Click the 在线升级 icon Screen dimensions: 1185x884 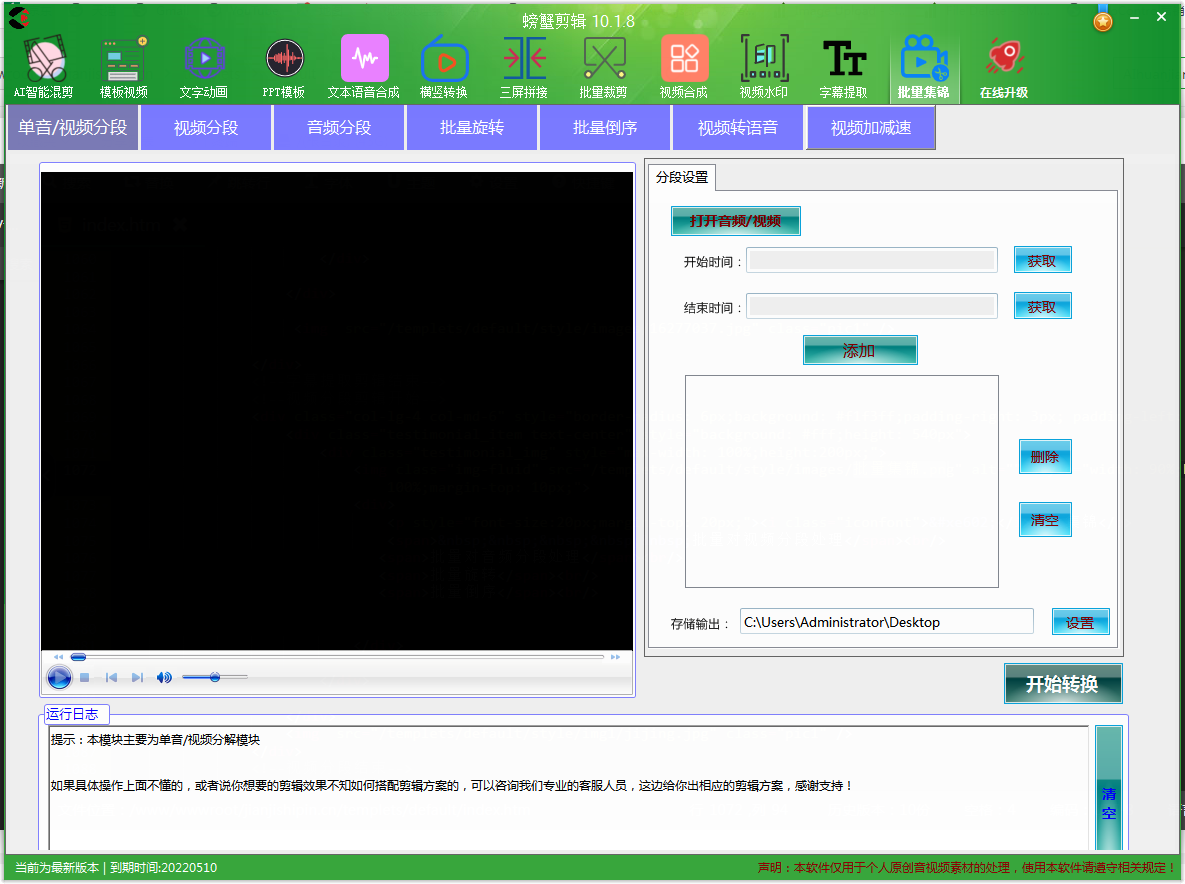pyautogui.click(x=1003, y=60)
